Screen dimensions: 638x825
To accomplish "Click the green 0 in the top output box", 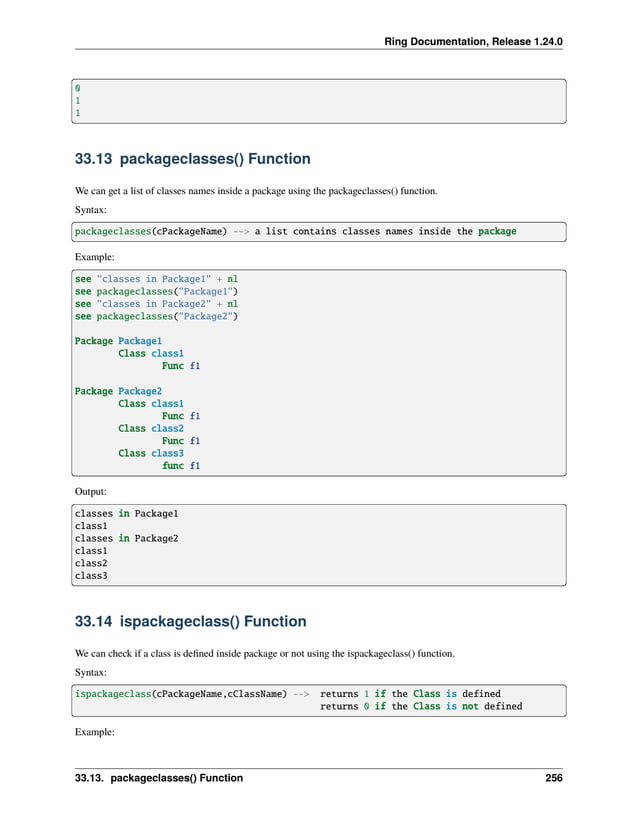I will [78, 88].
